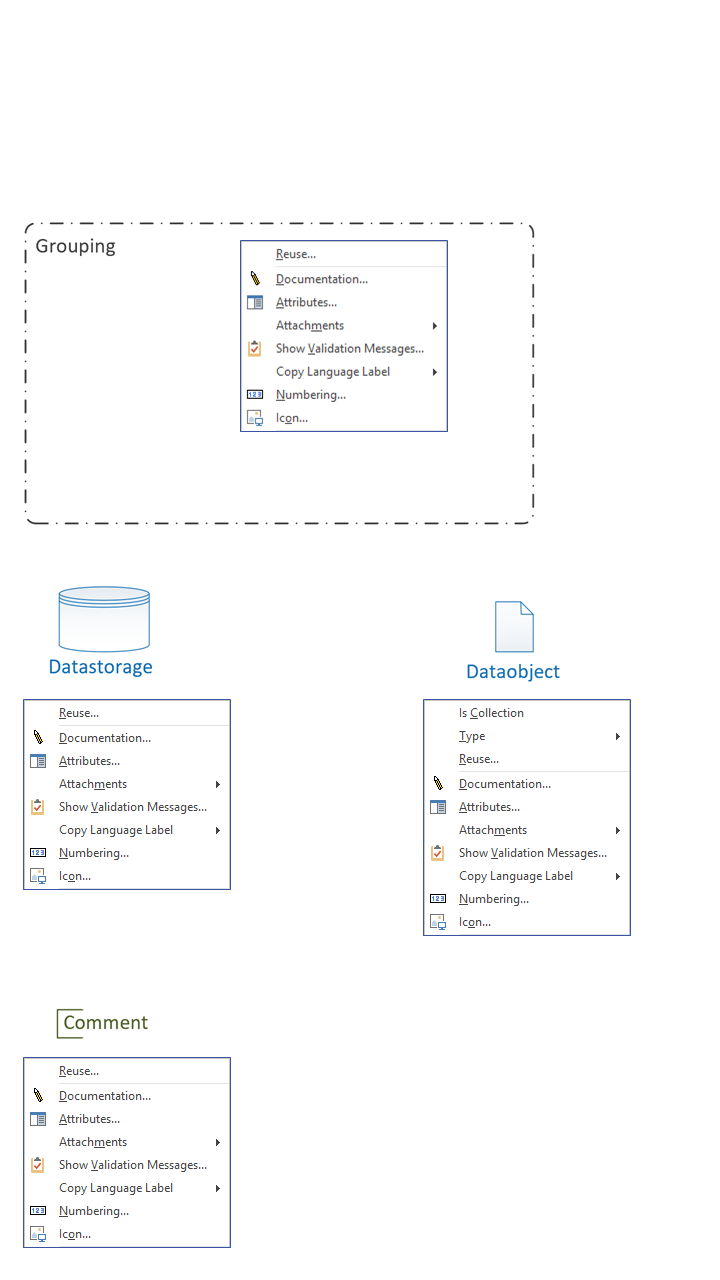This screenshot has height=1280, width=720.
Task: Select the Datastorage label text
Action: point(101,666)
